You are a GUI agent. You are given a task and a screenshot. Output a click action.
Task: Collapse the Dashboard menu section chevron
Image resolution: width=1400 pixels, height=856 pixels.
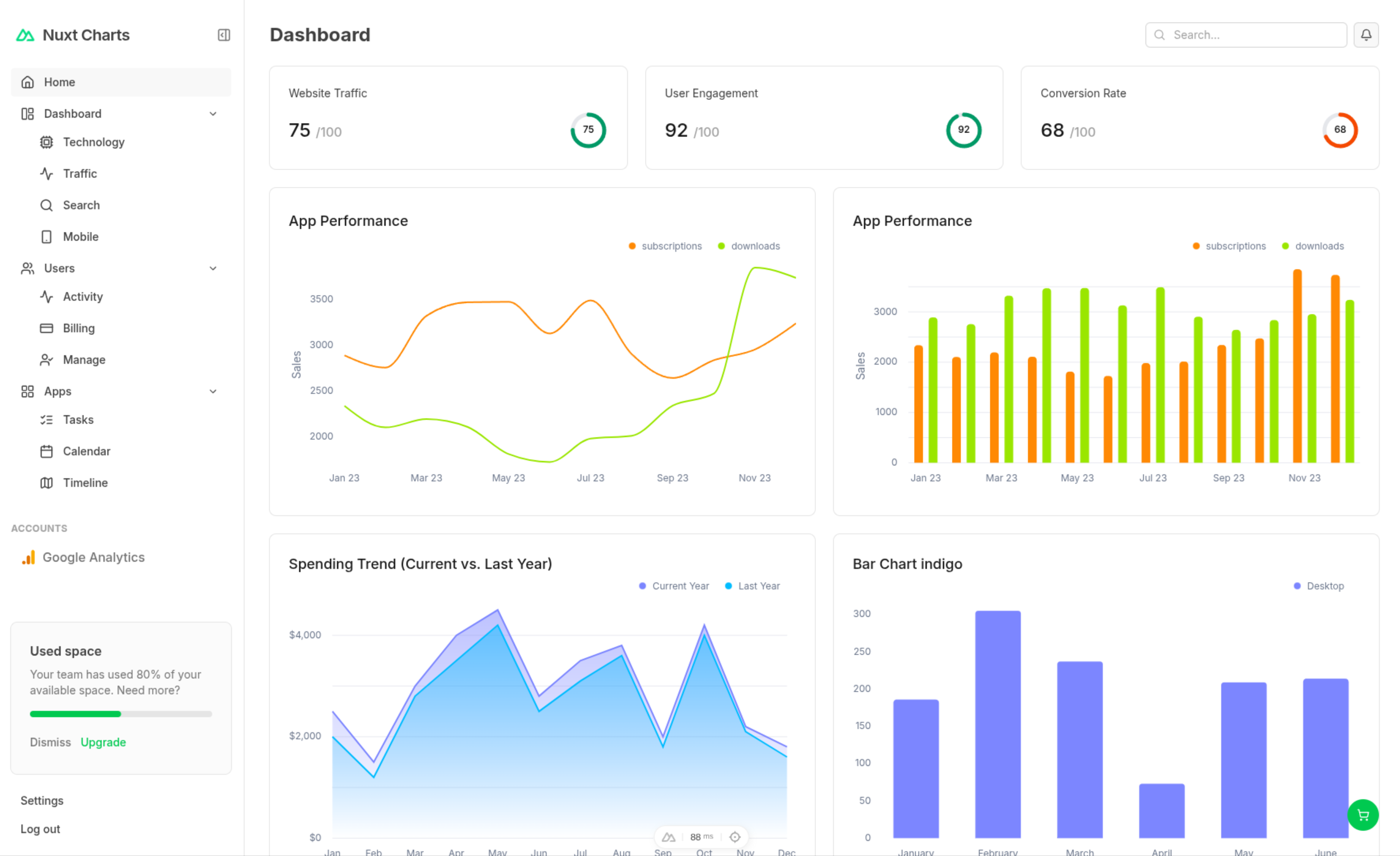tap(213, 114)
